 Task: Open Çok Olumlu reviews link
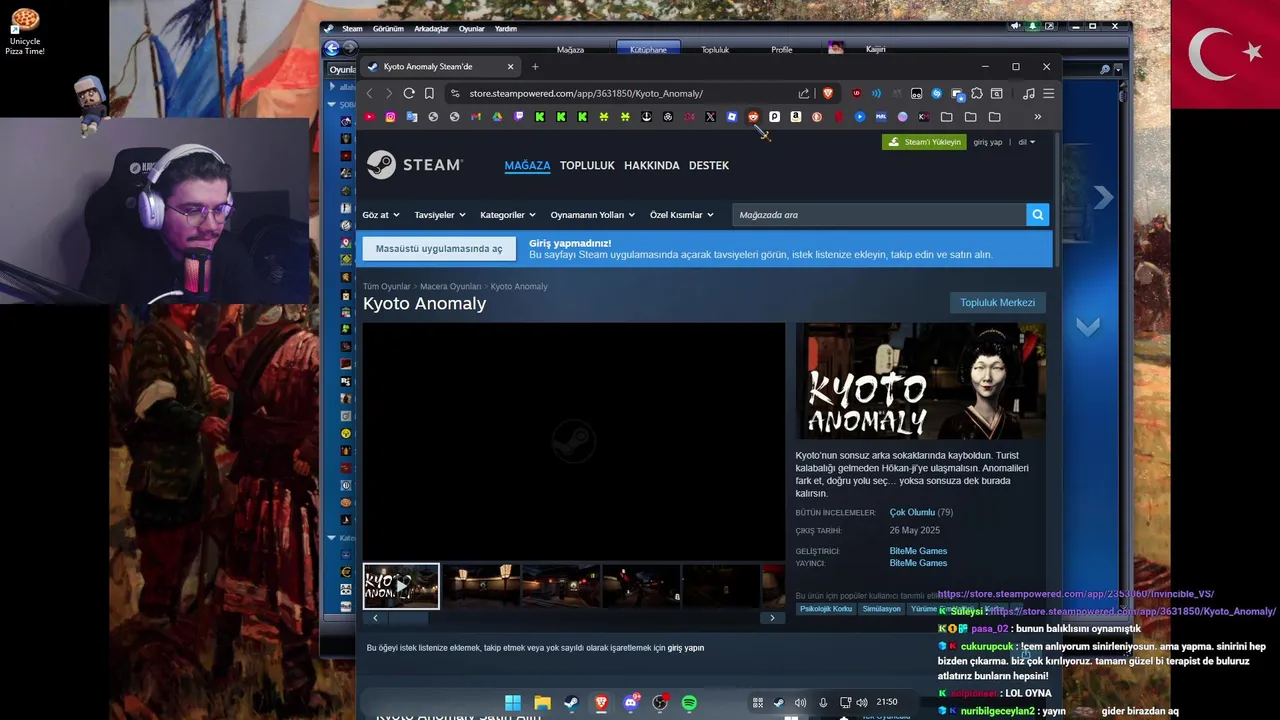(x=912, y=513)
